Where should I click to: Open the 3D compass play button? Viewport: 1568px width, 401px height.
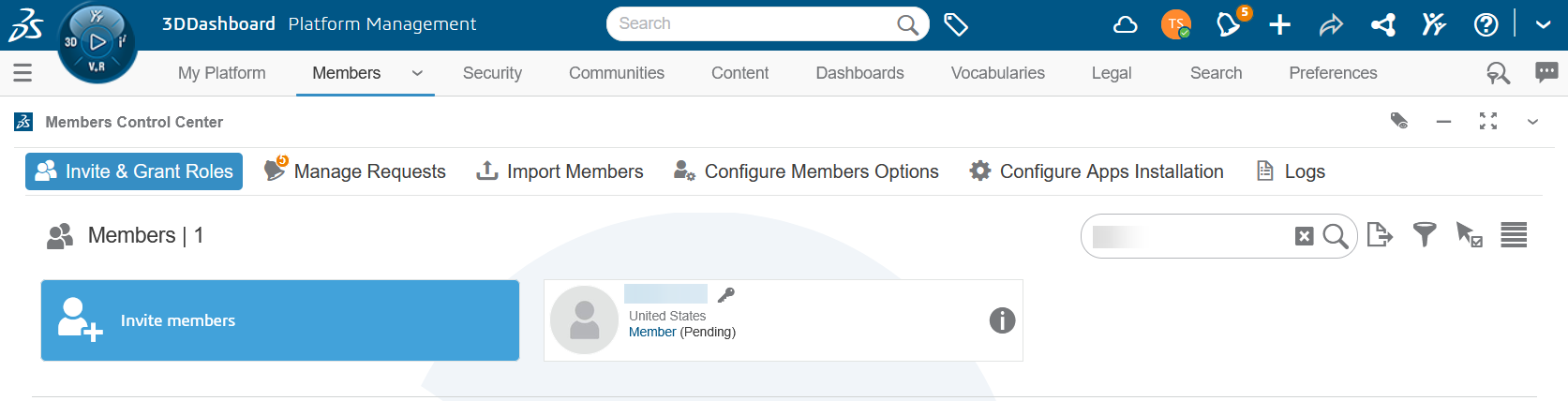coord(97,42)
